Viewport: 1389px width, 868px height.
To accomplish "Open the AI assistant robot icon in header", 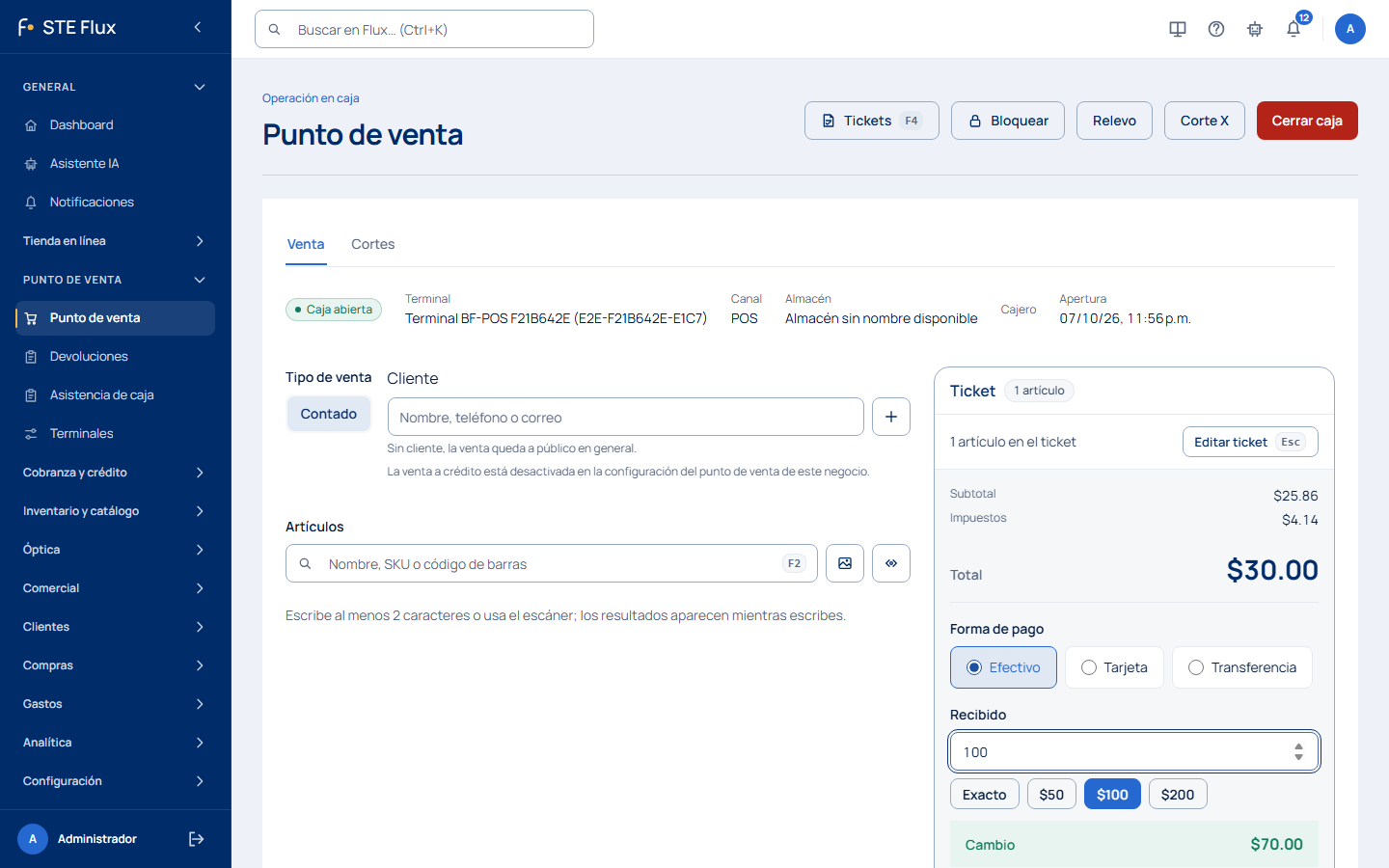I will (x=1255, y=29).
